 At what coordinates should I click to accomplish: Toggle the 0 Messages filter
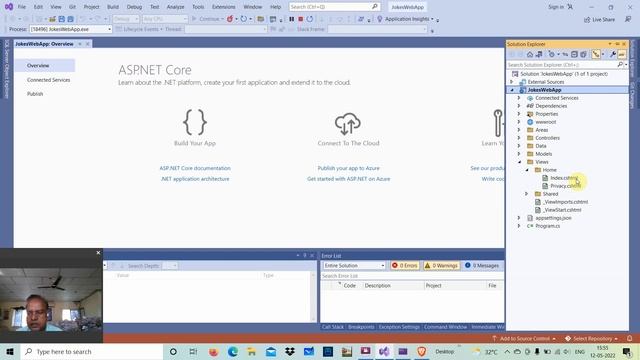pyautogui.click(x=482, y=265)
